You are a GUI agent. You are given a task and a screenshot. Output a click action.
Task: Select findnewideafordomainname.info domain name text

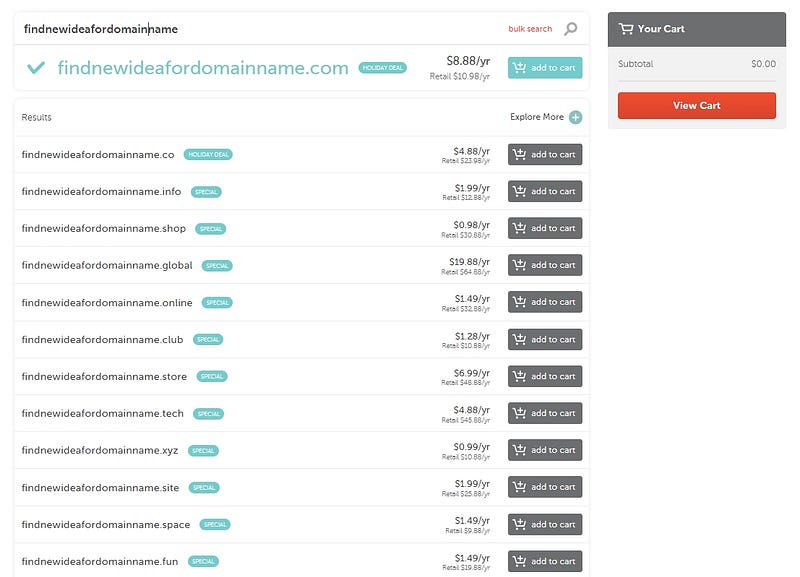pos(101,191)
